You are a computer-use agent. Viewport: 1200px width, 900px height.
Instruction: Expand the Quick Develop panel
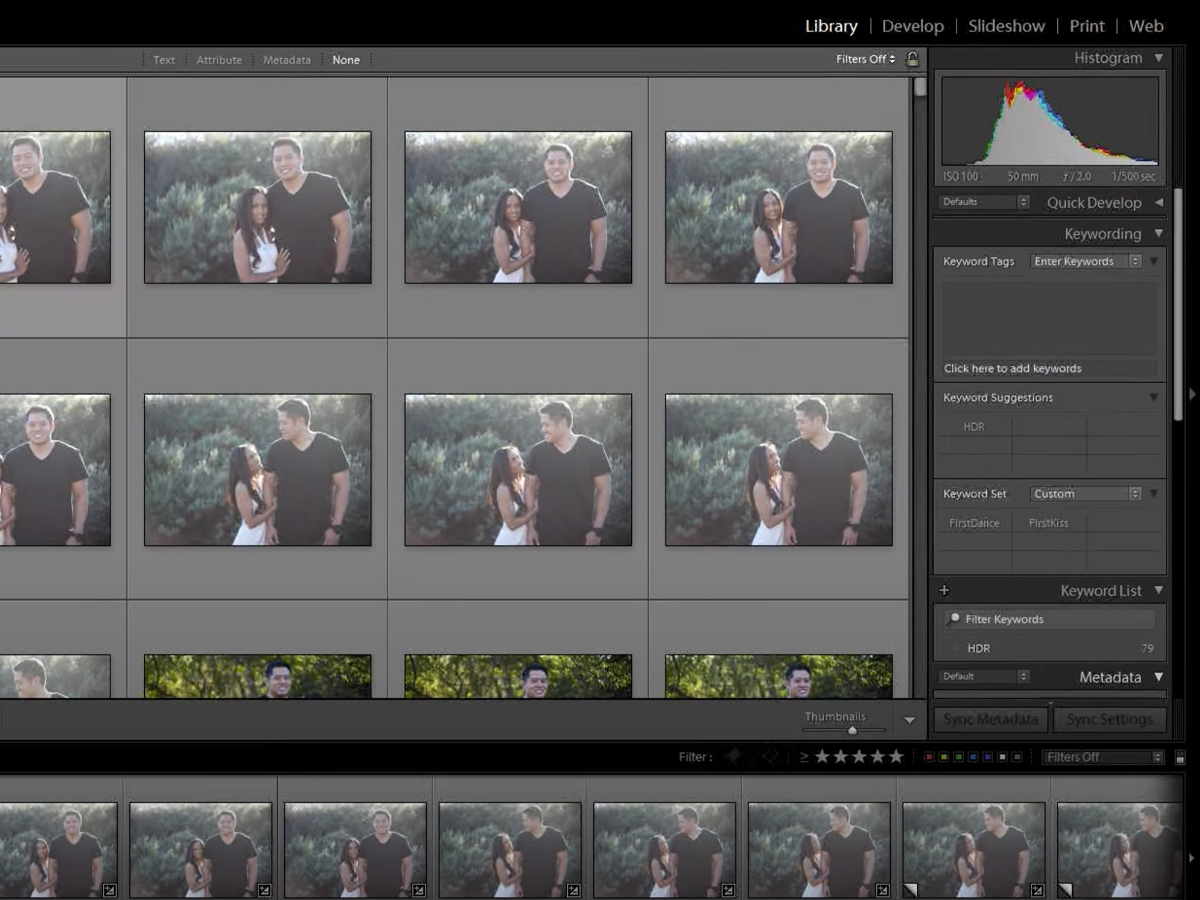click(1158, 202)
